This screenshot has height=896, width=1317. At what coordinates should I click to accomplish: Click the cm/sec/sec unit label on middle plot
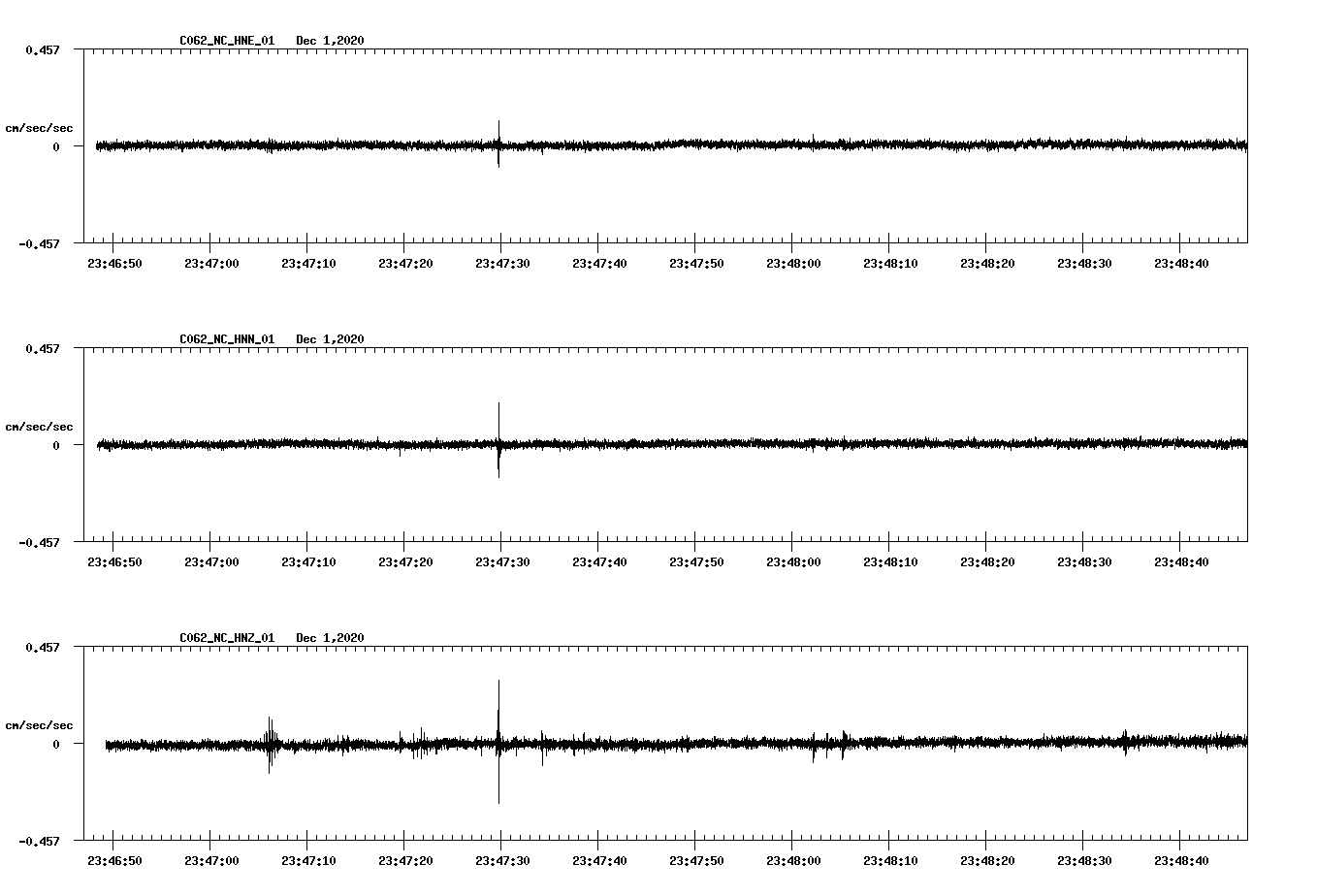click(x=40, y=426)
